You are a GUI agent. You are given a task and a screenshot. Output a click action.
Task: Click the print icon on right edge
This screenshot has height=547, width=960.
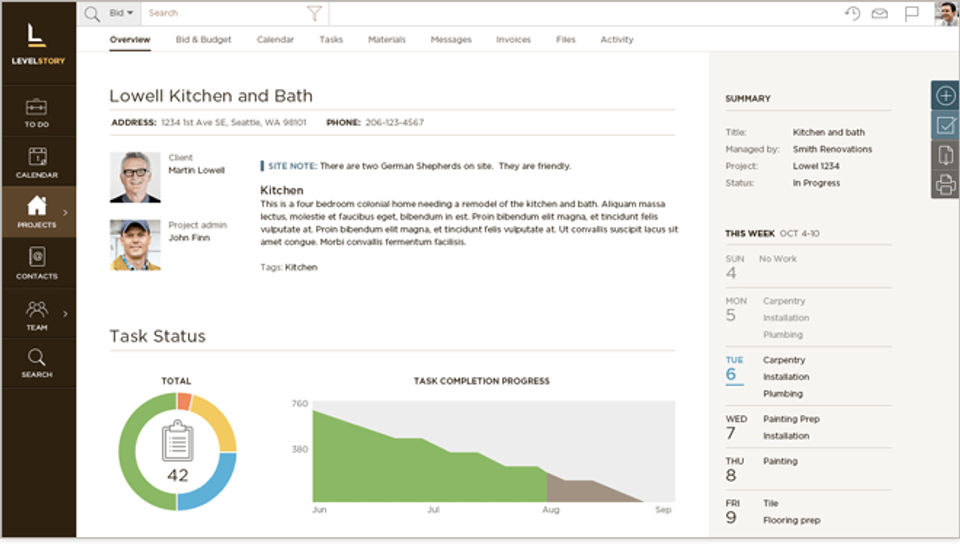click(945, 184)
